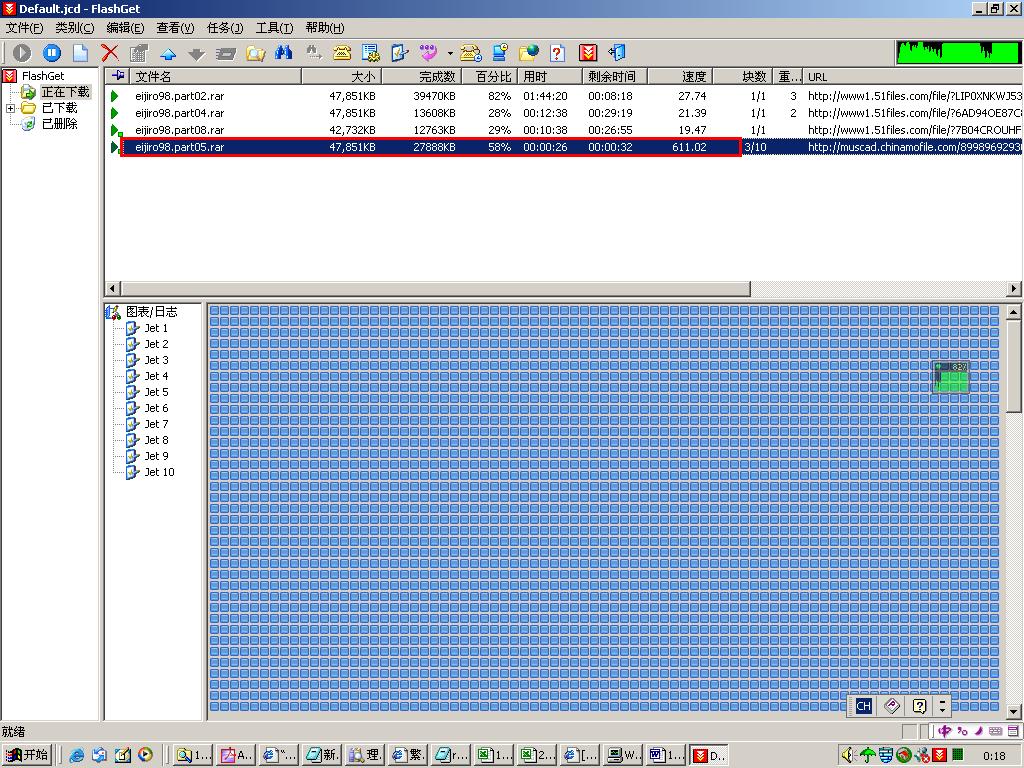The width and height of the screenshot is (1024, 768).
Task: Click the blue Move up arrow icon
Action: pos(168,54)
